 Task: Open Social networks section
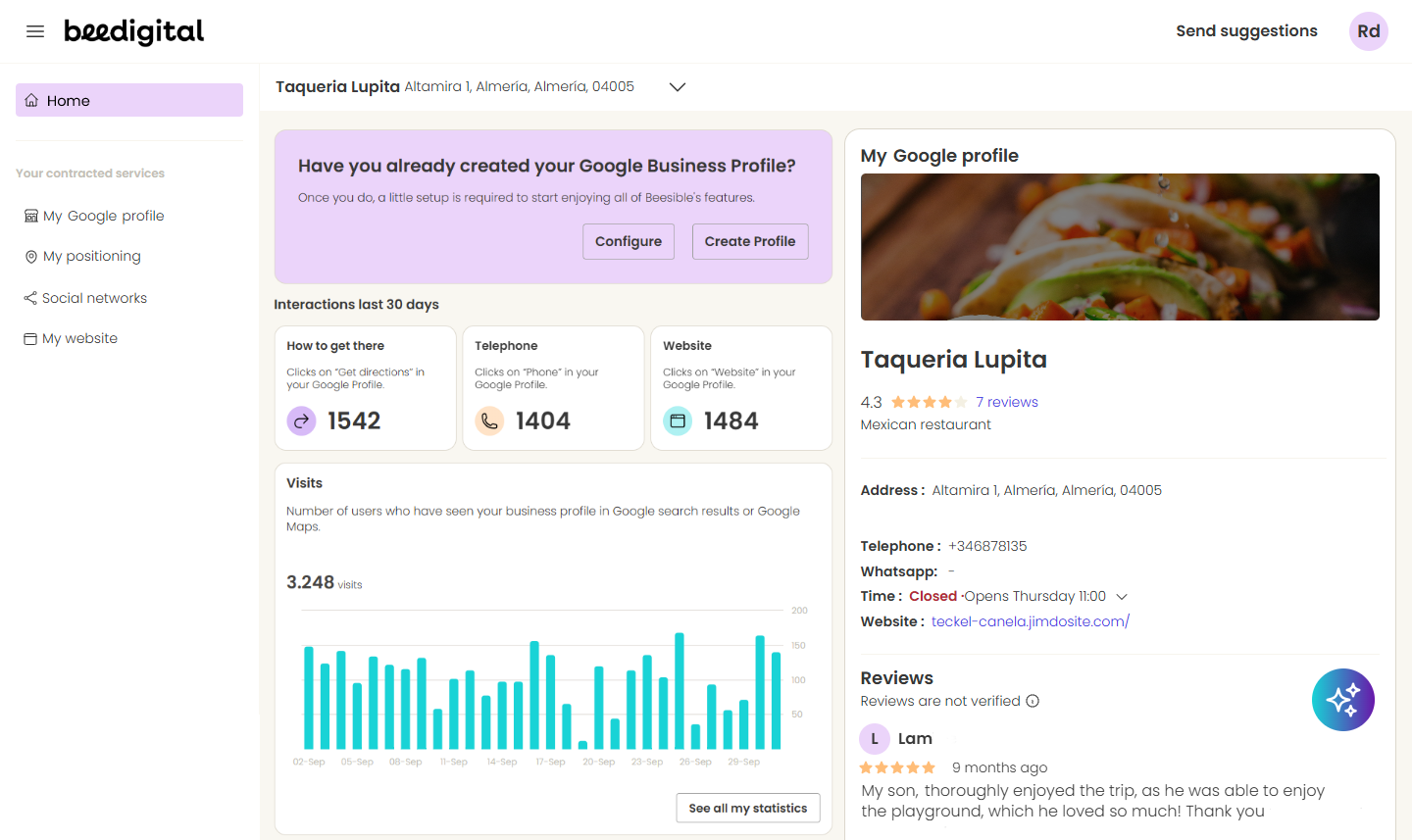(x=94, y=298)
